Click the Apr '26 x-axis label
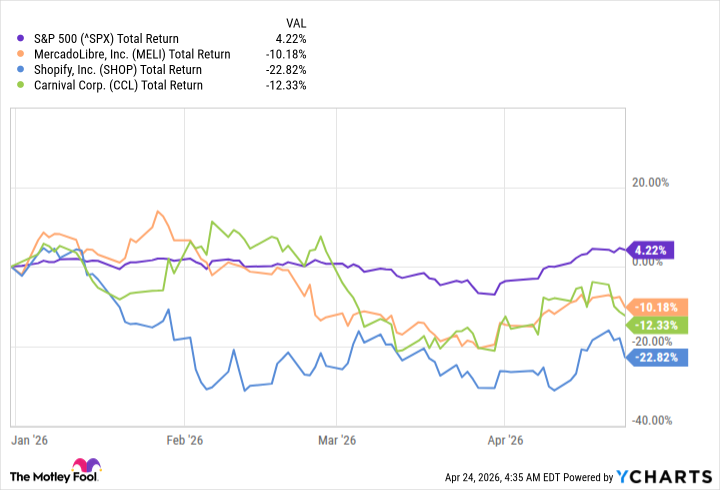This screenshot has height=490, width=720. (505, 439)
